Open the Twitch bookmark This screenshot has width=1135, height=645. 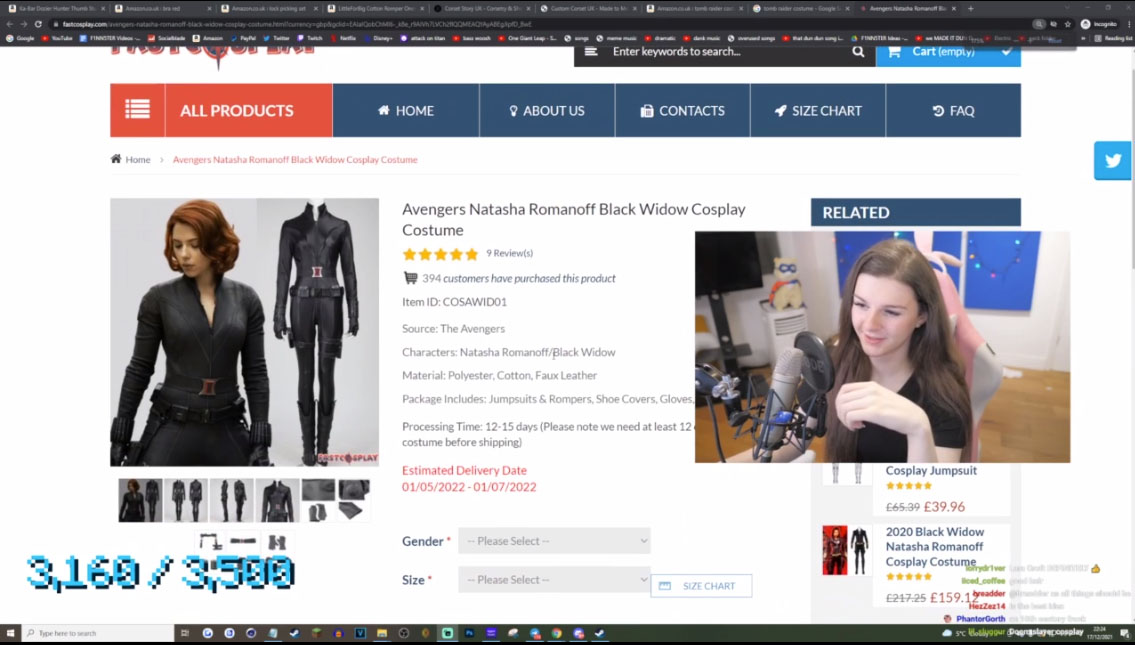[310, 38]
